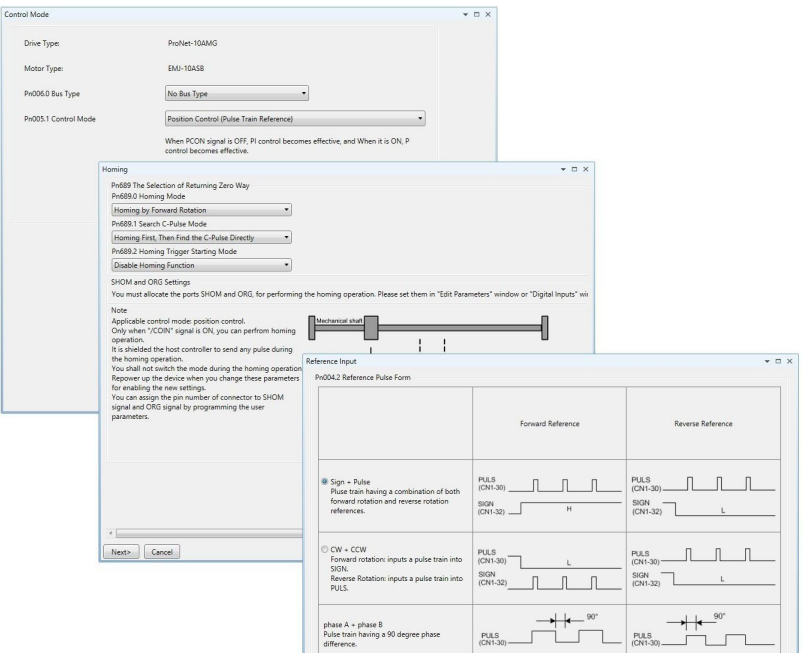
Task: Open the Reference Input window options arrow
Action: (x=767, y=361)
